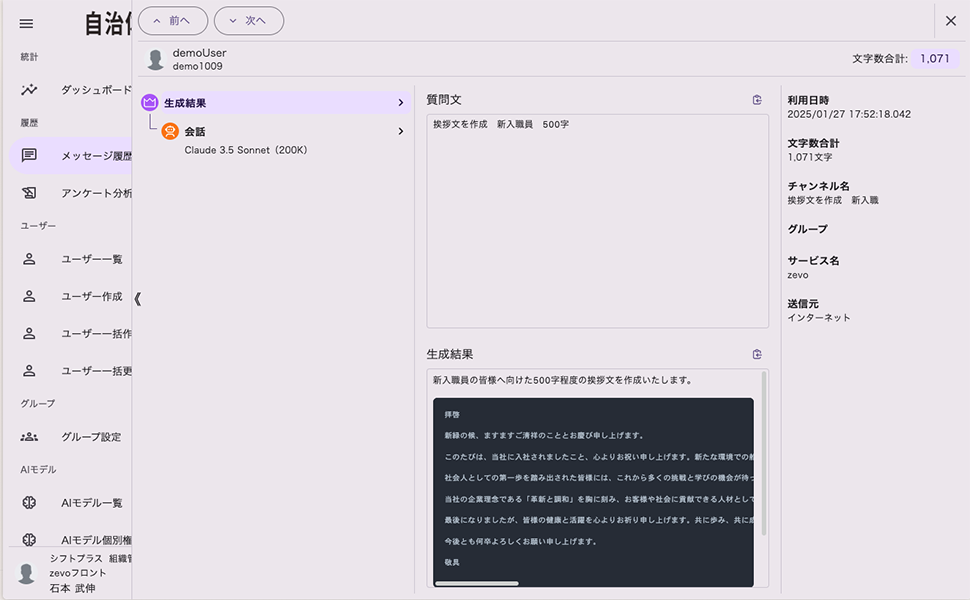This screenshot has width=970, height=600.
Task: Open ユーザー一覧 menu item
Action: pos(71,259)
